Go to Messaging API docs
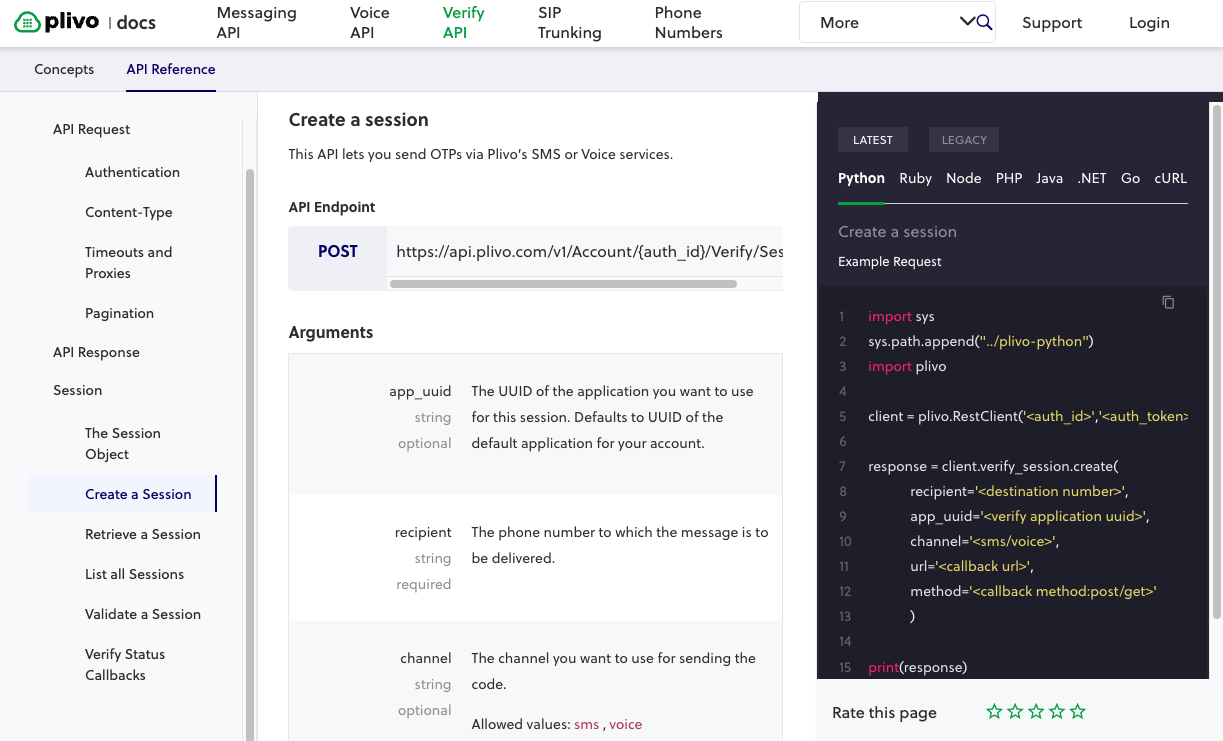This screenshot has height=741, width=1223. pyautogui.click(x=256, y=22)
